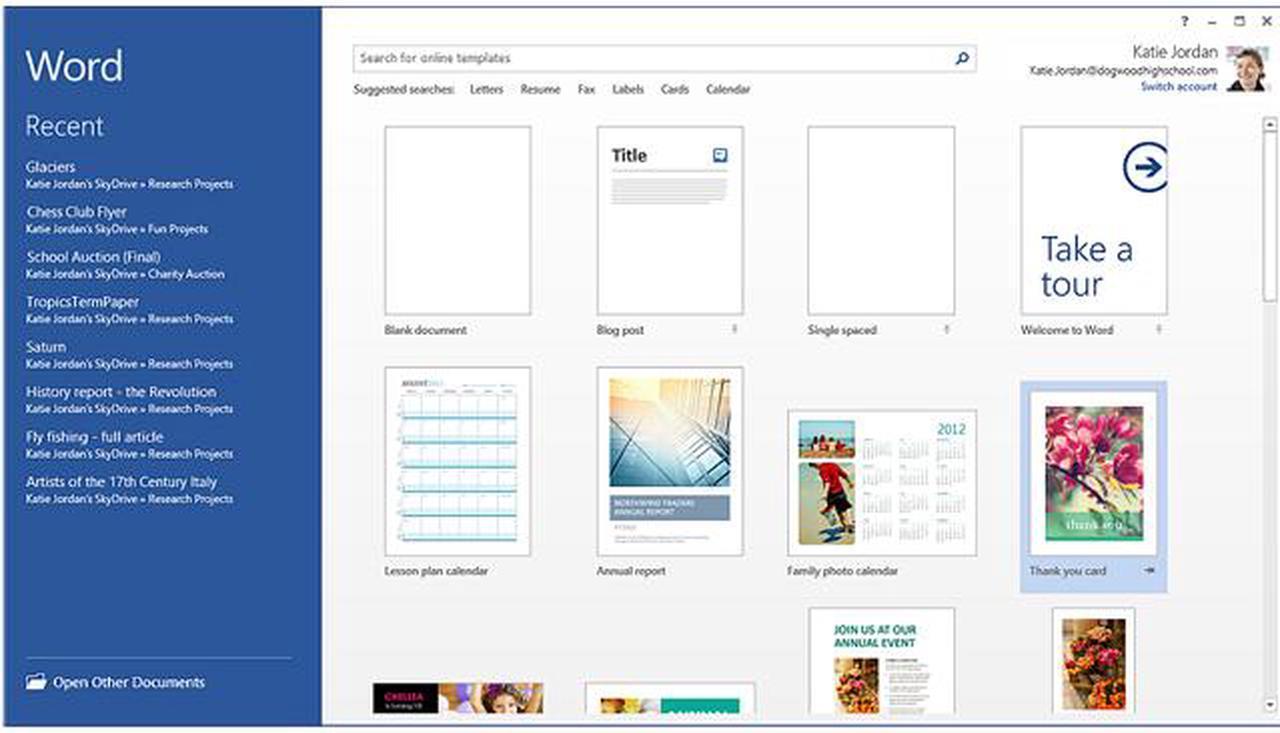The image size is (1280, 733).
Task: Open the recent Saturn document
Action: click(x=129, y=354)
